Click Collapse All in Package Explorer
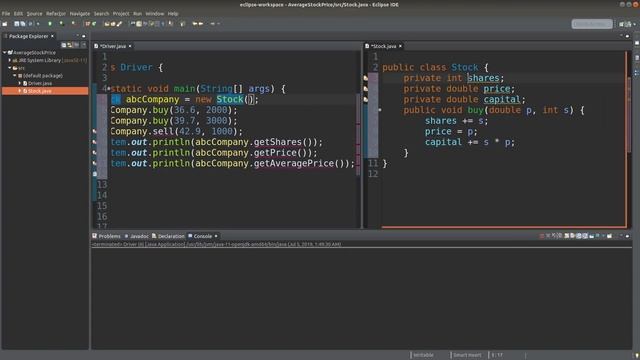The width and height of the screenshot is (640, 360). click(64, 45)
